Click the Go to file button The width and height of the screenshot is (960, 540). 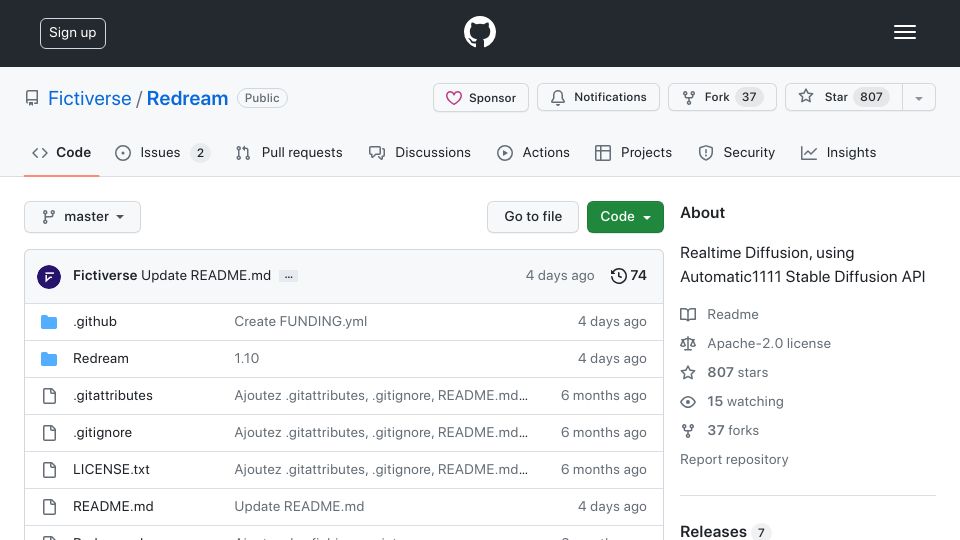click(x=533, y=217)
